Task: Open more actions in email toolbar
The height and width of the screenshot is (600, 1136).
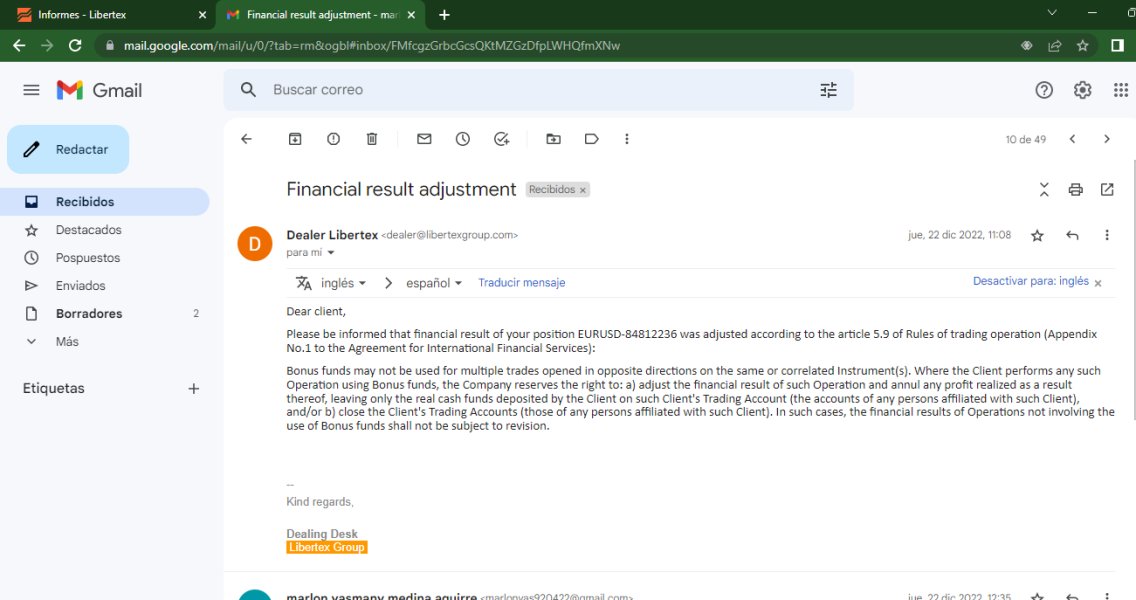Action: tap(627, 139)
